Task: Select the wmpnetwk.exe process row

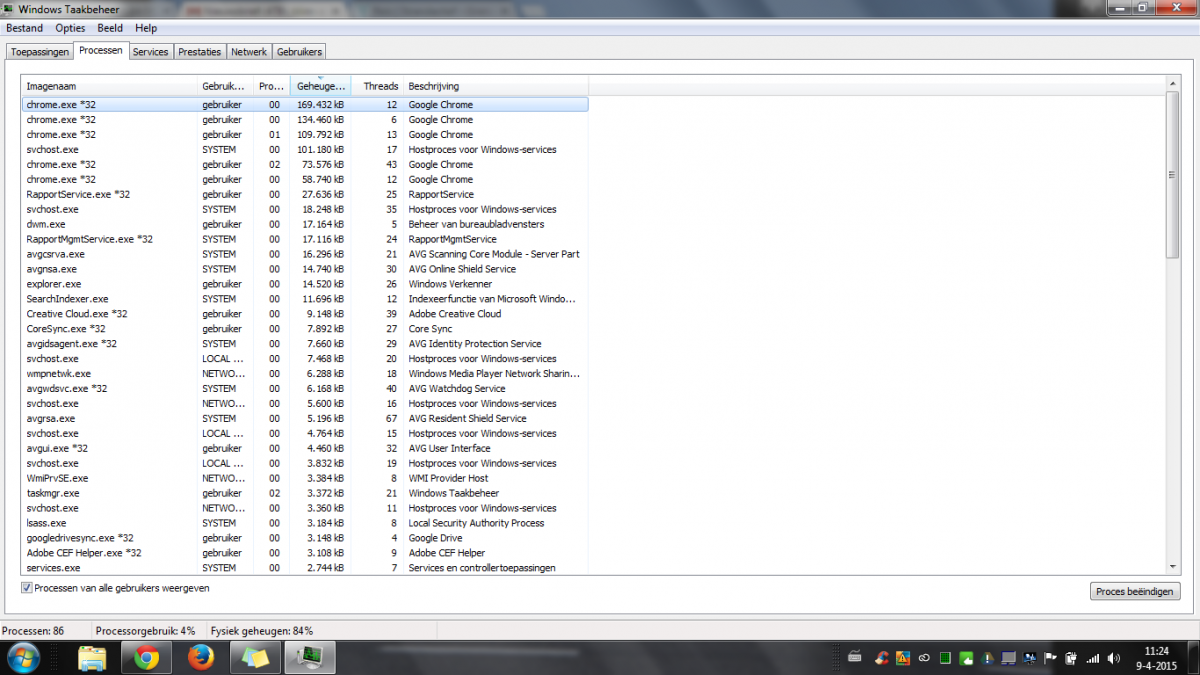Action: (305, 374)
